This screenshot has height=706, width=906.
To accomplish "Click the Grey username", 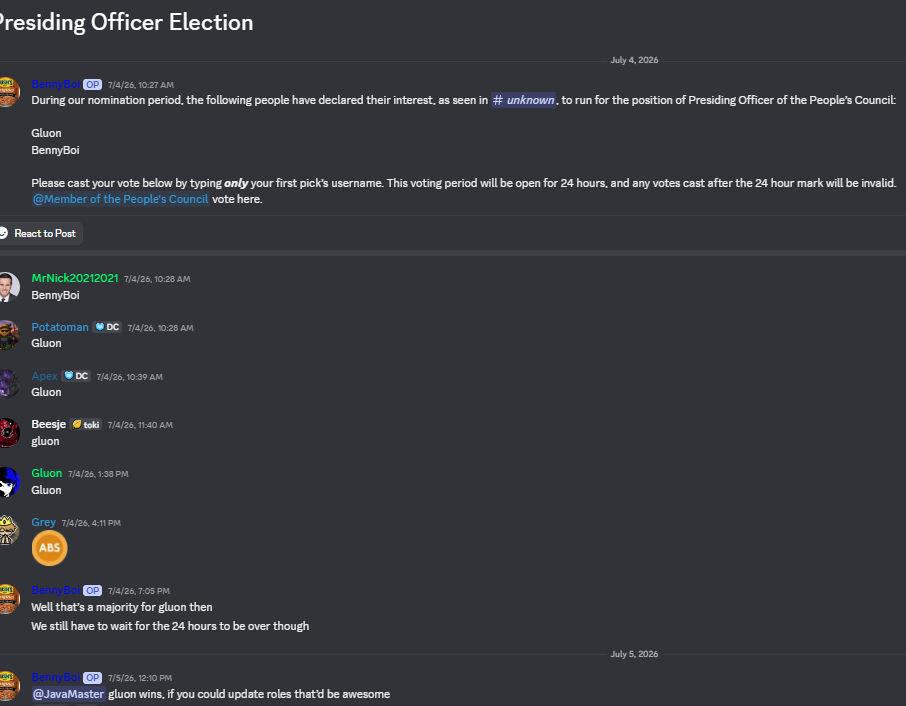I will 43,522.
